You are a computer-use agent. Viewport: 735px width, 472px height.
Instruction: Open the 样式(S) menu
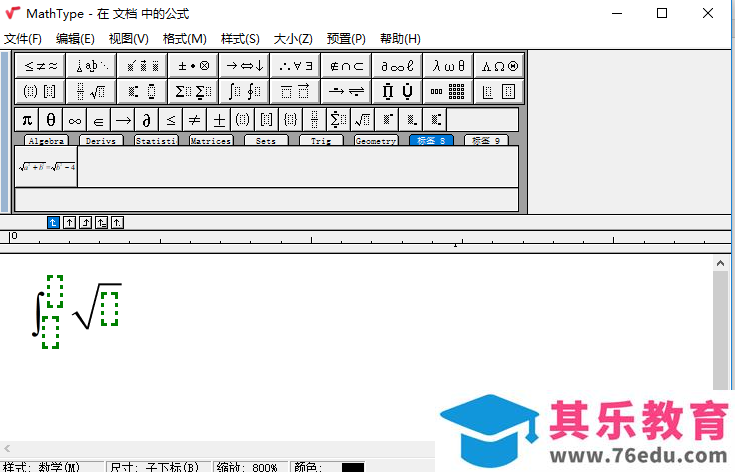(240, 38)
